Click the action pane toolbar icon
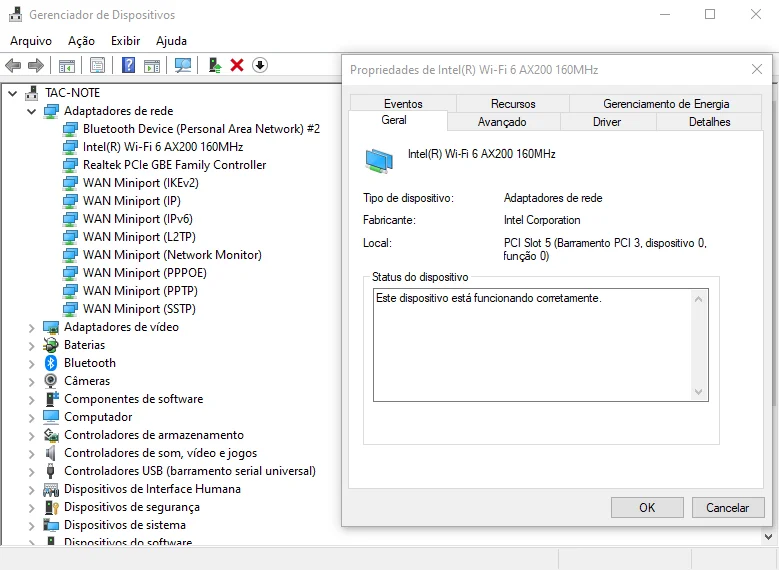Screen dimensions: 779x570 (152, 65)
